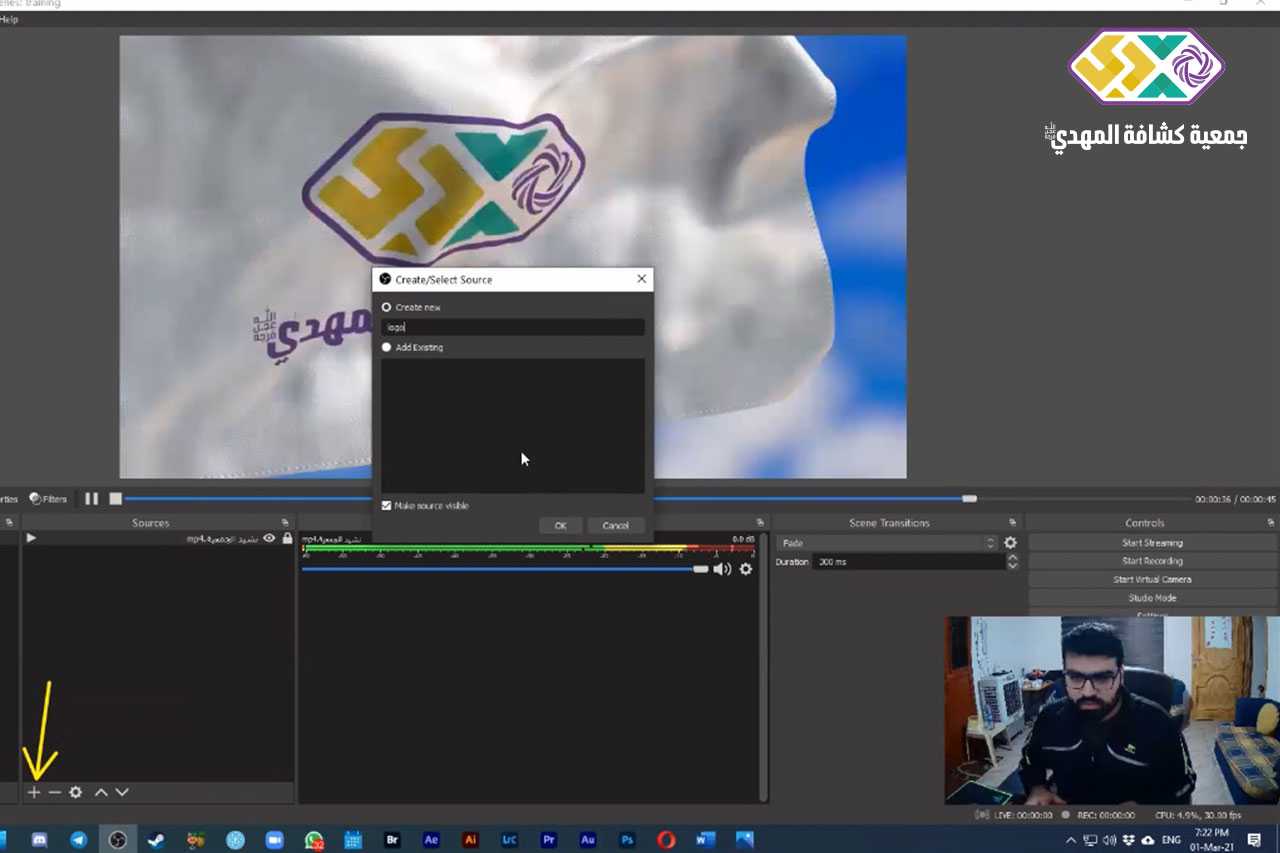Click the Start Recording button

pos(1152,561)
